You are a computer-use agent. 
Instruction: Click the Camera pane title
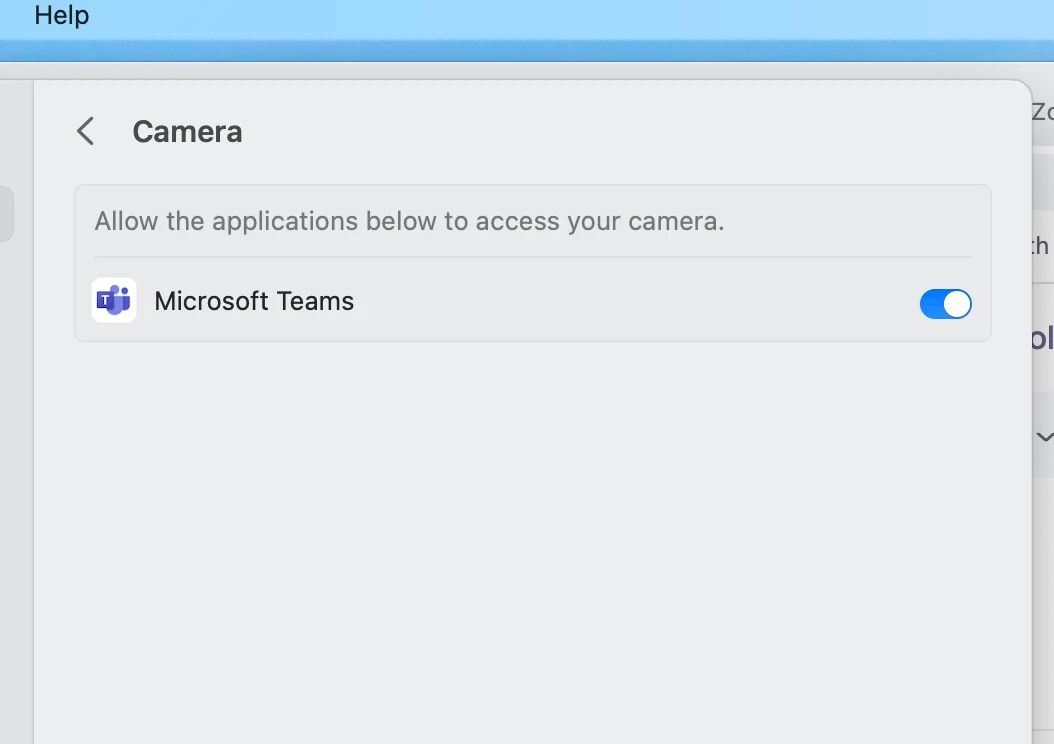tap(187, 132)
